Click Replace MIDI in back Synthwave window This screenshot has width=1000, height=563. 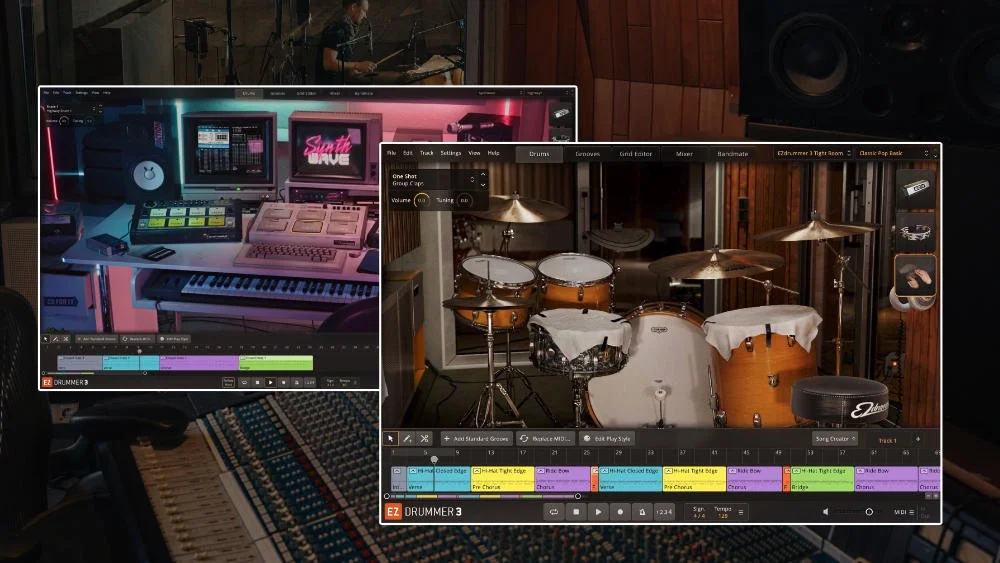pyautogui.click(x=136, y=339)
